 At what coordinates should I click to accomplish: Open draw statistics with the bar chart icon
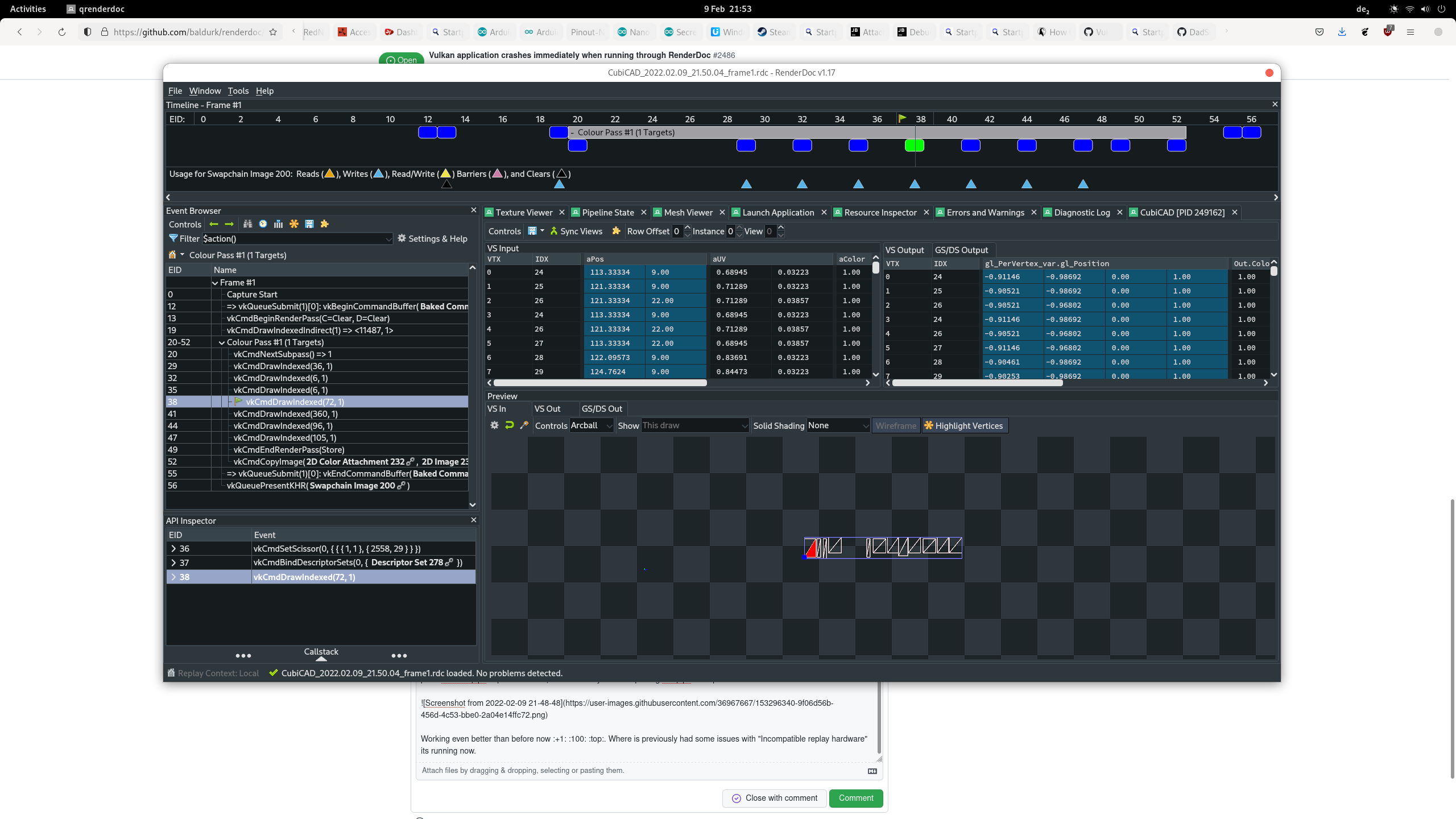point(278,224)
